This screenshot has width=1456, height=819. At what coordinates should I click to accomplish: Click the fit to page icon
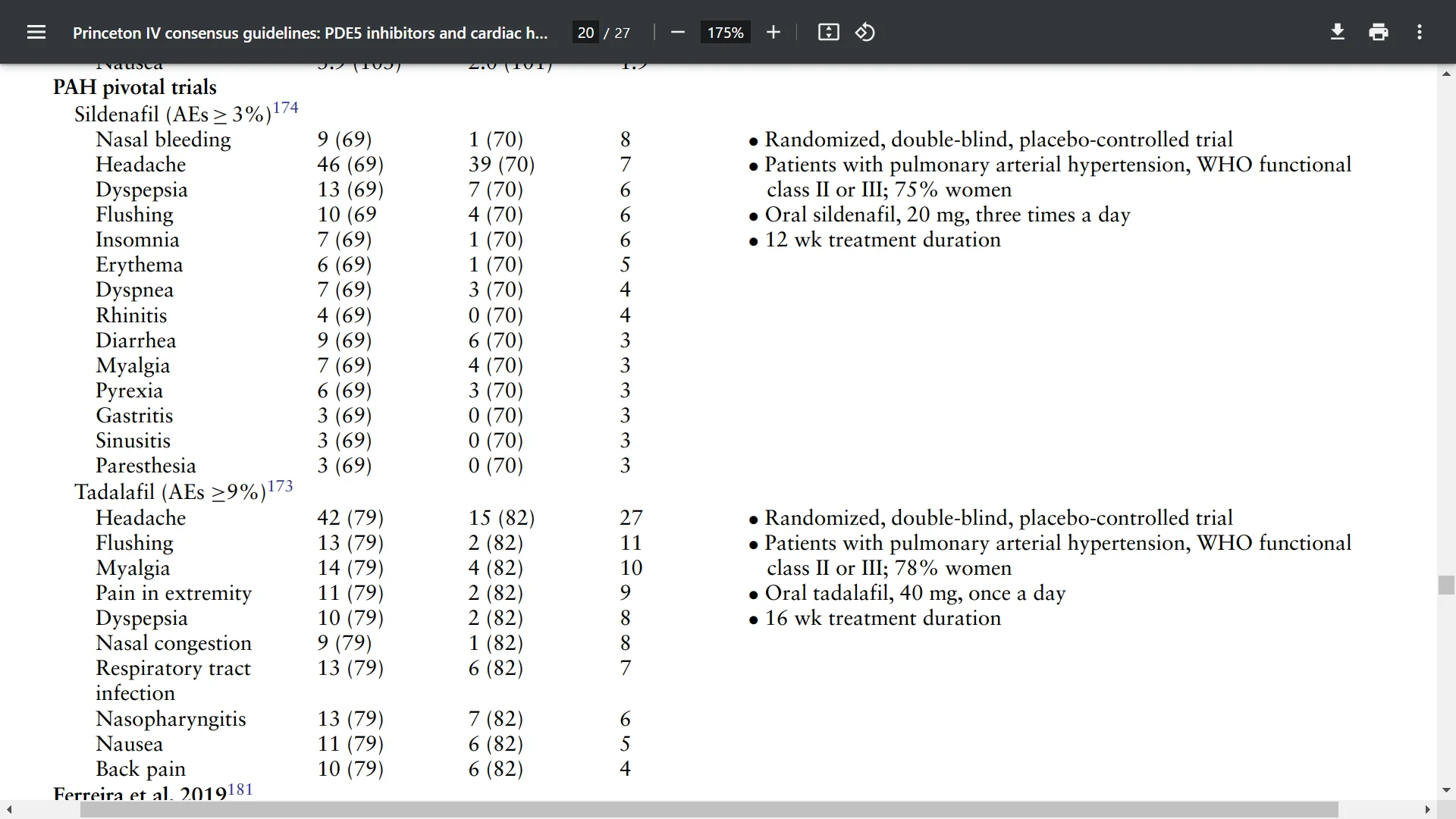828,32
